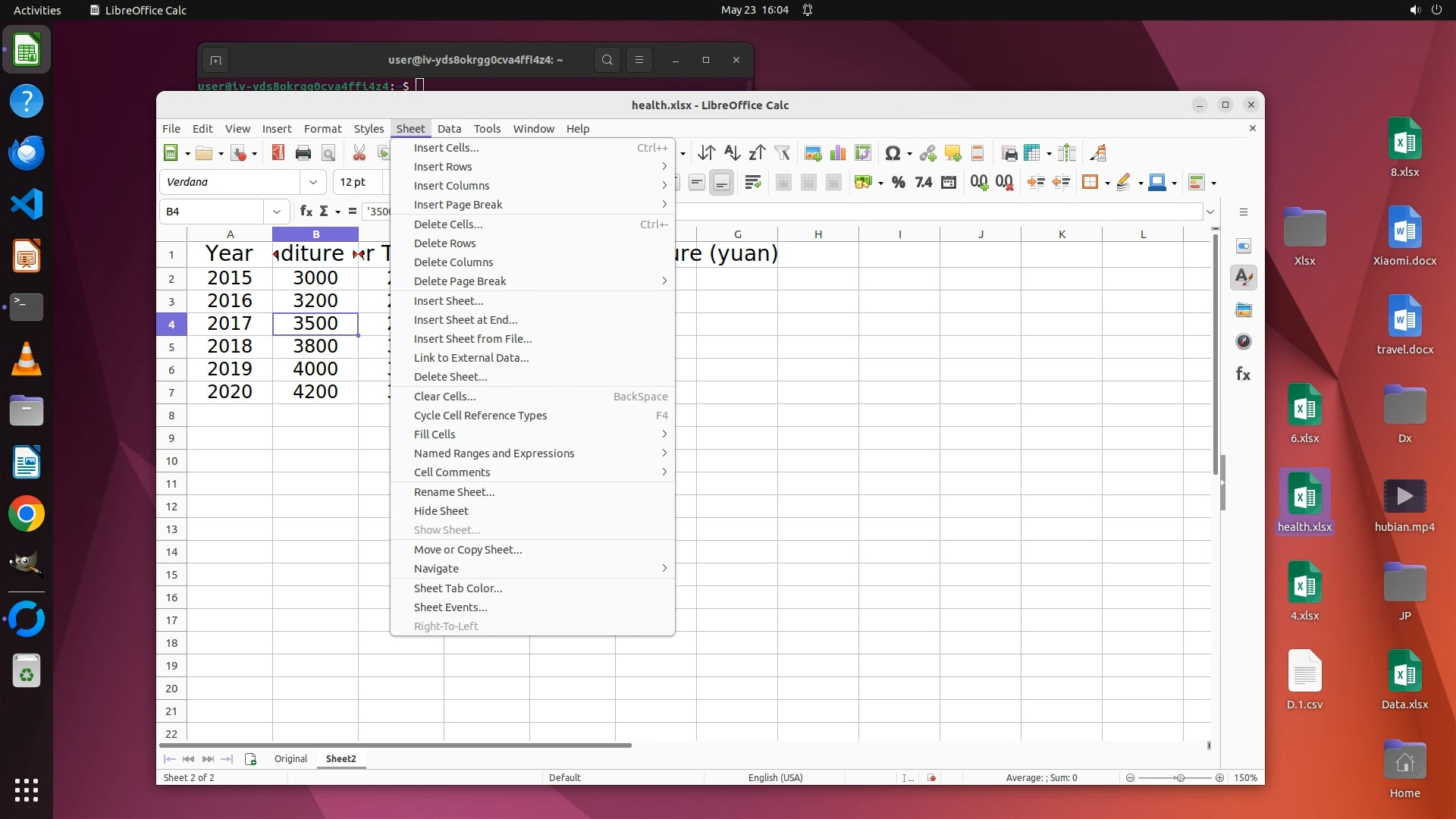Format cell as percent

point(899,182)
